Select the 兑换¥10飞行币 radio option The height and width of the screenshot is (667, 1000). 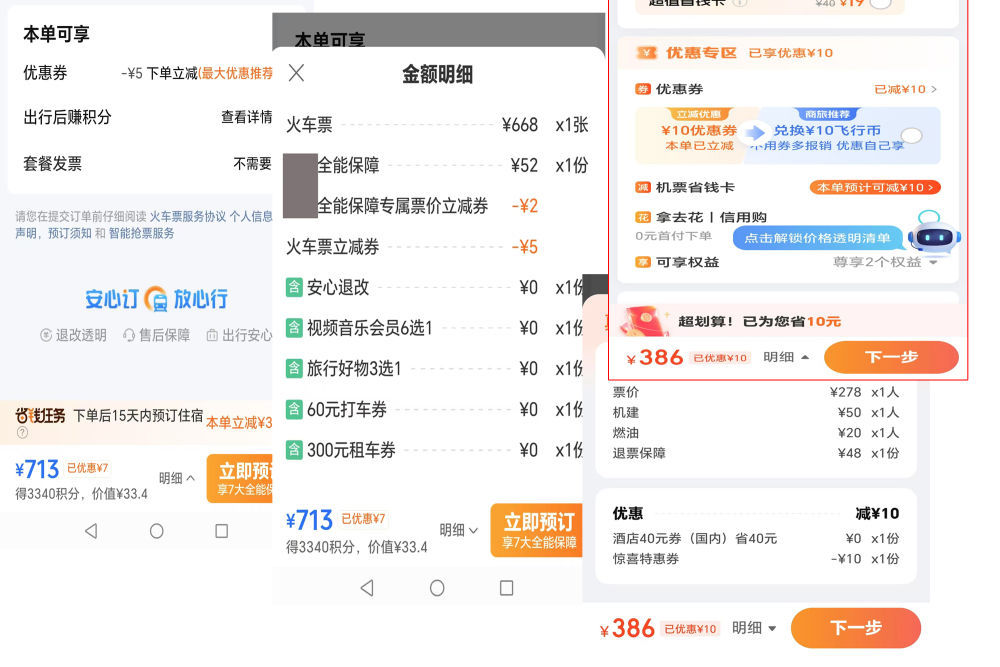[x=911, y=135]
